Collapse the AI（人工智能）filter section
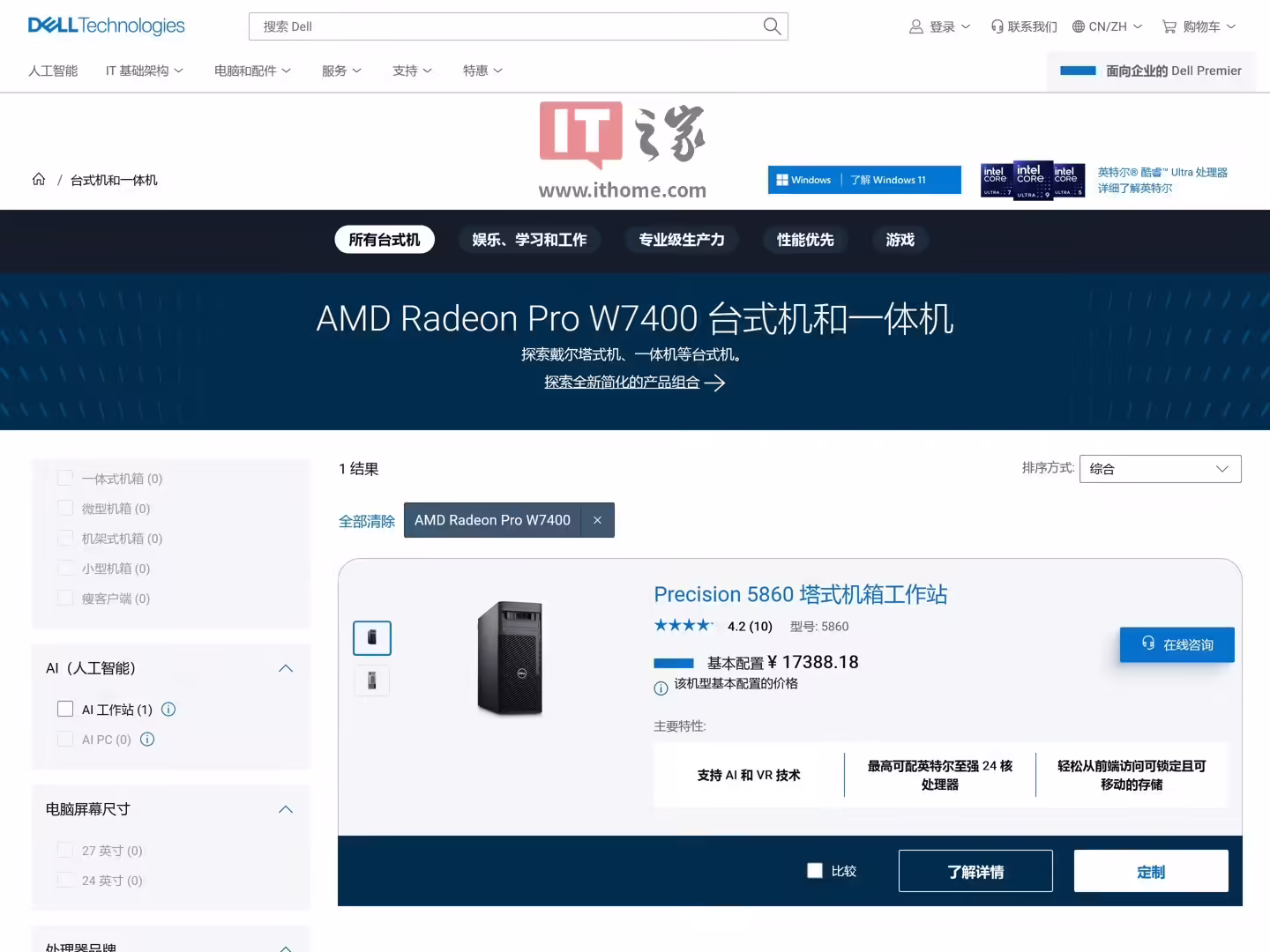Viewport: 1270px width, 952px height. [286, 668]
